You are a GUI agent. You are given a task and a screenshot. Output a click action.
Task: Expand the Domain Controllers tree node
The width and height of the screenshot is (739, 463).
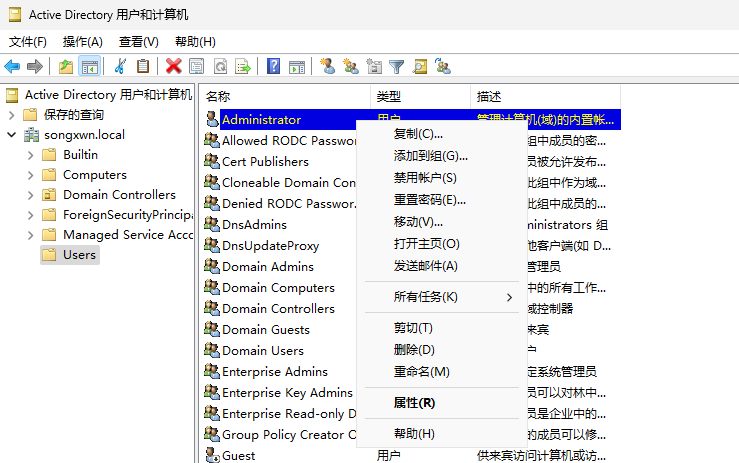[30, 195]
